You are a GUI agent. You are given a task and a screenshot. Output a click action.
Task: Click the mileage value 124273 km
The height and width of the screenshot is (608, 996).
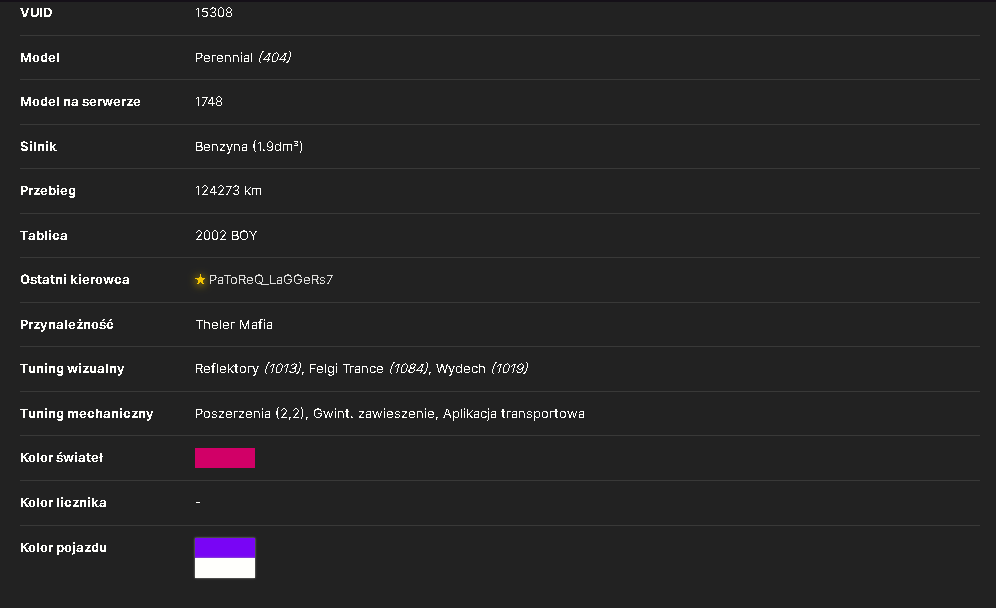point(228,191)
